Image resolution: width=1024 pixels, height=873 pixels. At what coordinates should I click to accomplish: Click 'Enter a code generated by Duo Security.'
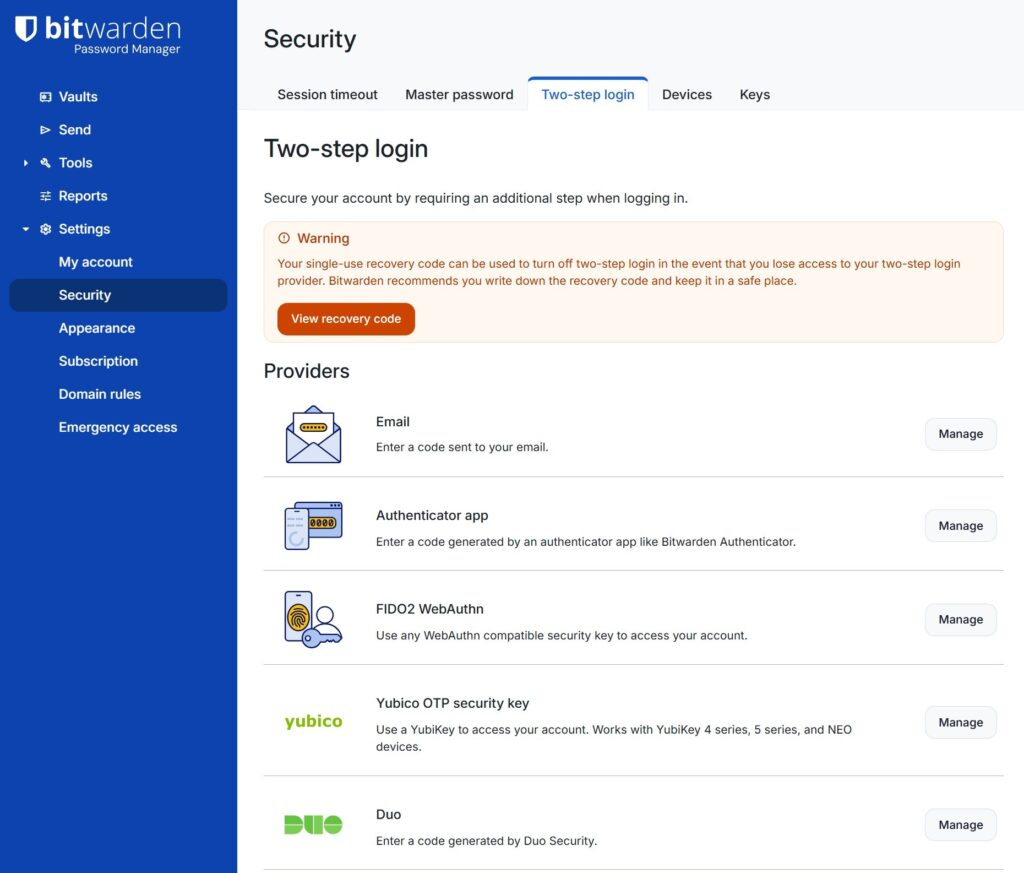click(x=487, y=841)
